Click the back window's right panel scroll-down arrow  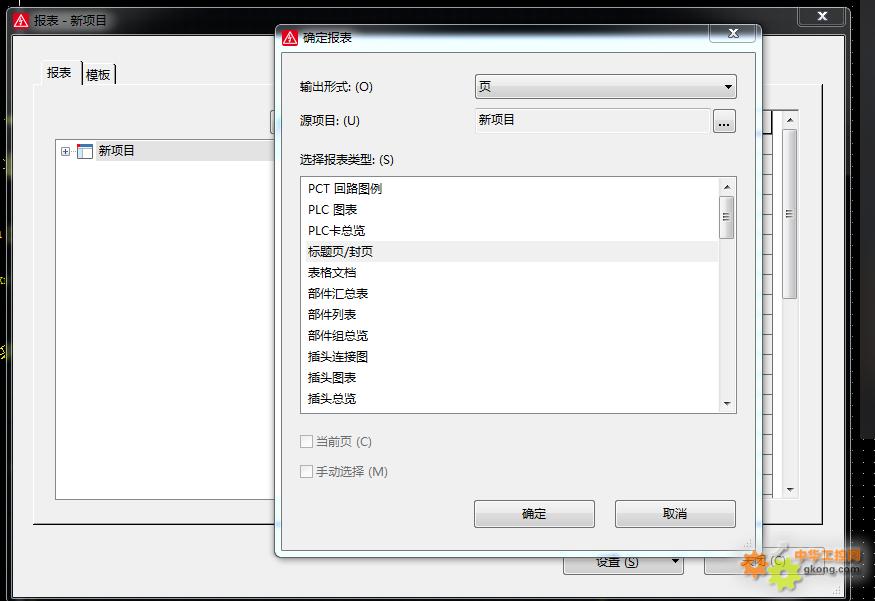[x=790, y=489]
